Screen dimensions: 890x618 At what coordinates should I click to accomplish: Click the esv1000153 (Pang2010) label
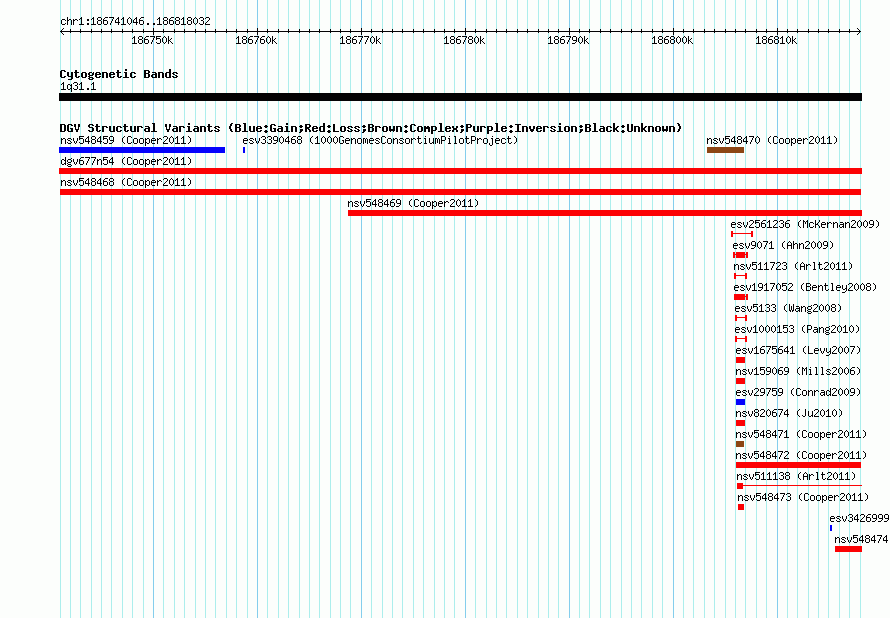(797, 329)
